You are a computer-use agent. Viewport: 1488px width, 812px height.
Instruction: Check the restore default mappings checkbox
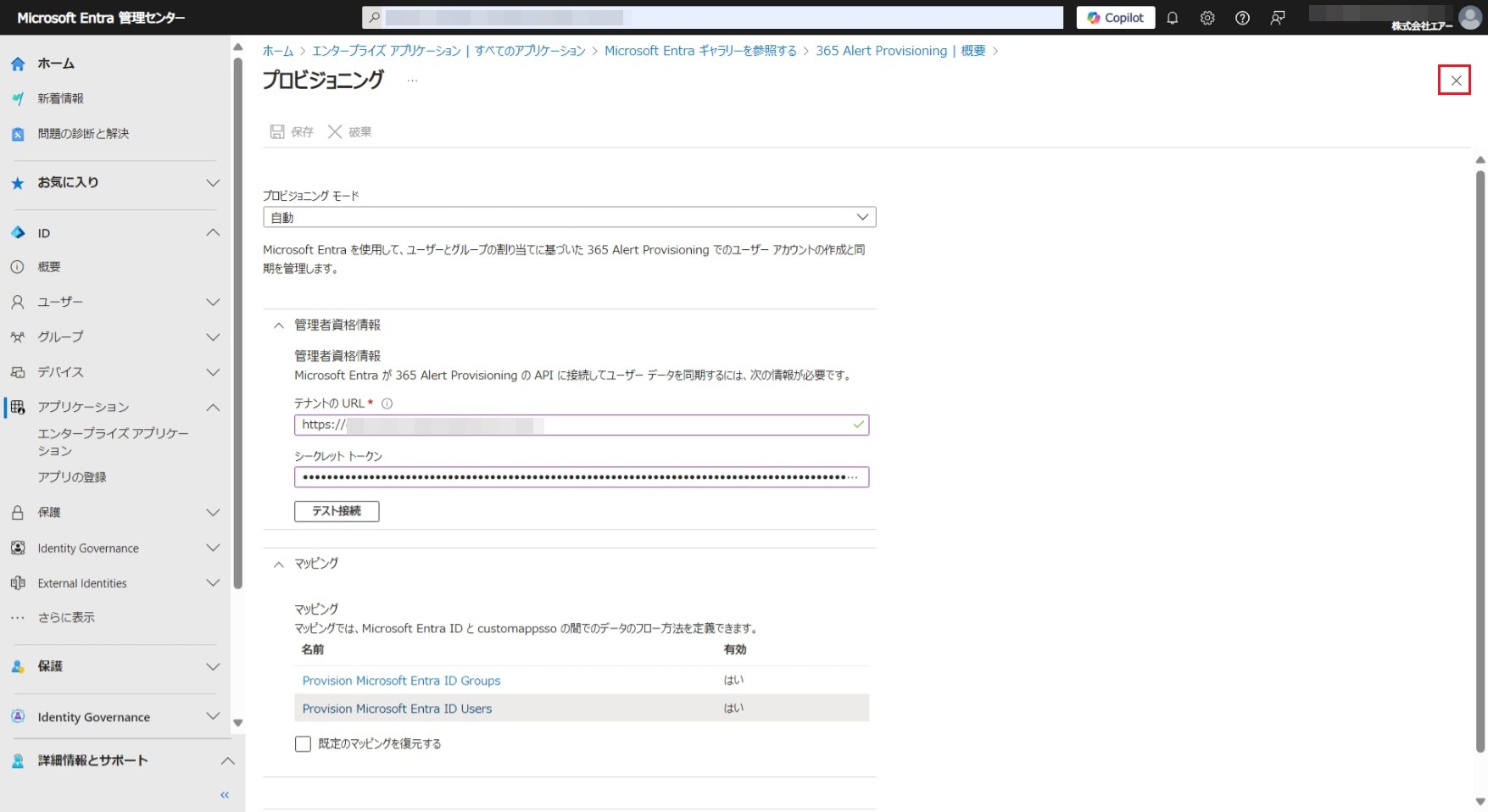click(x=303, y=744)
